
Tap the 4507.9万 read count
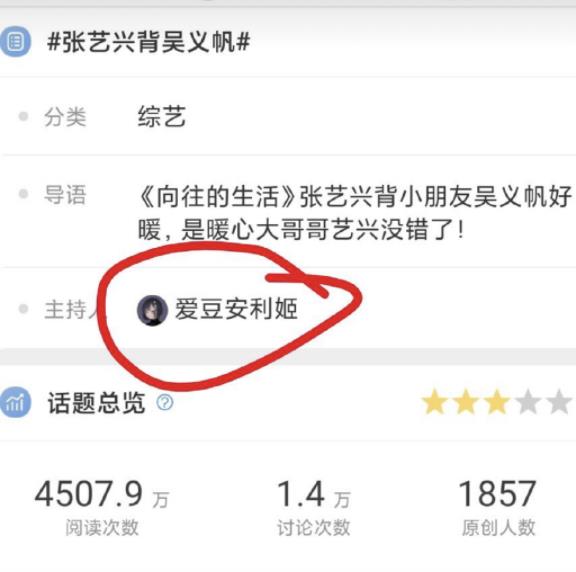coord(102,494)
